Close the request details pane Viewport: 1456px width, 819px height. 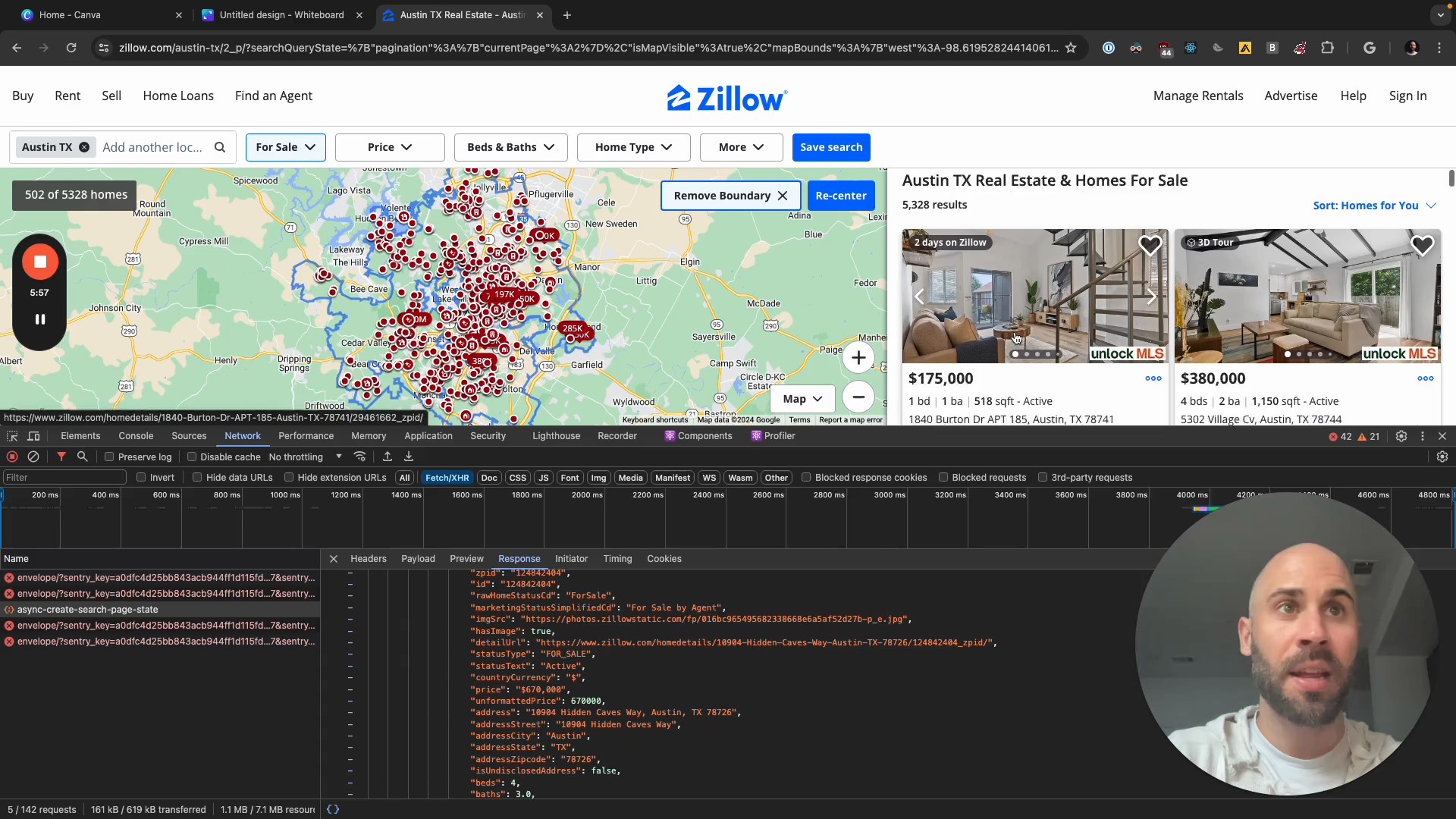(334, 559)
